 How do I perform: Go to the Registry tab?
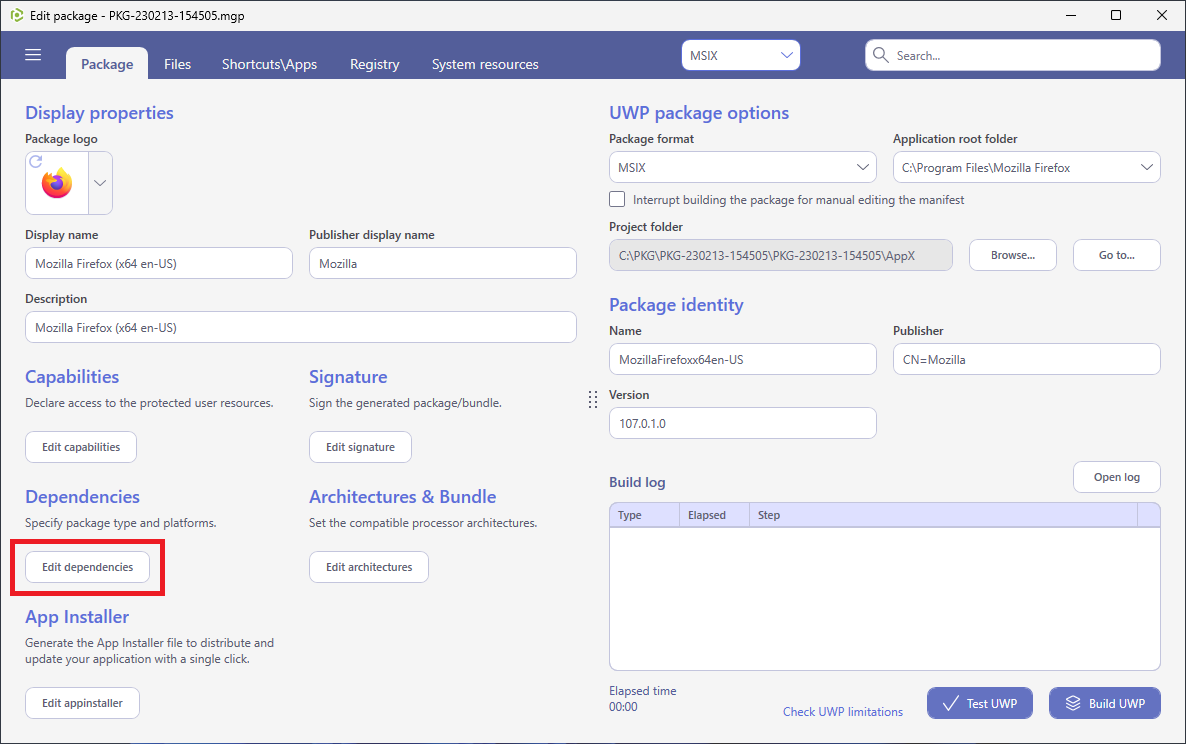pos(374,64)
